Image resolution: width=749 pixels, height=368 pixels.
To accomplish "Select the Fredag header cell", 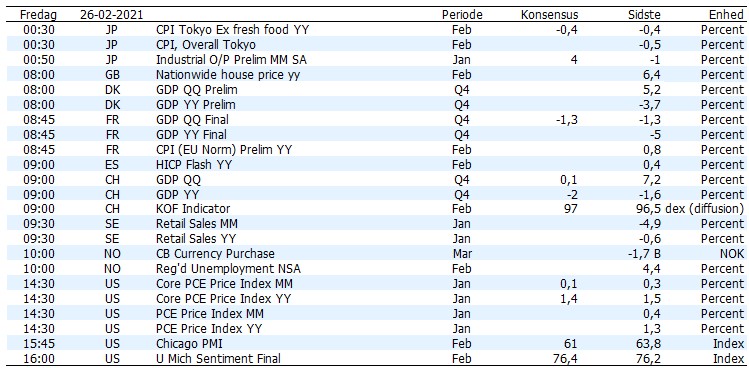I will [x=38, y=15].
